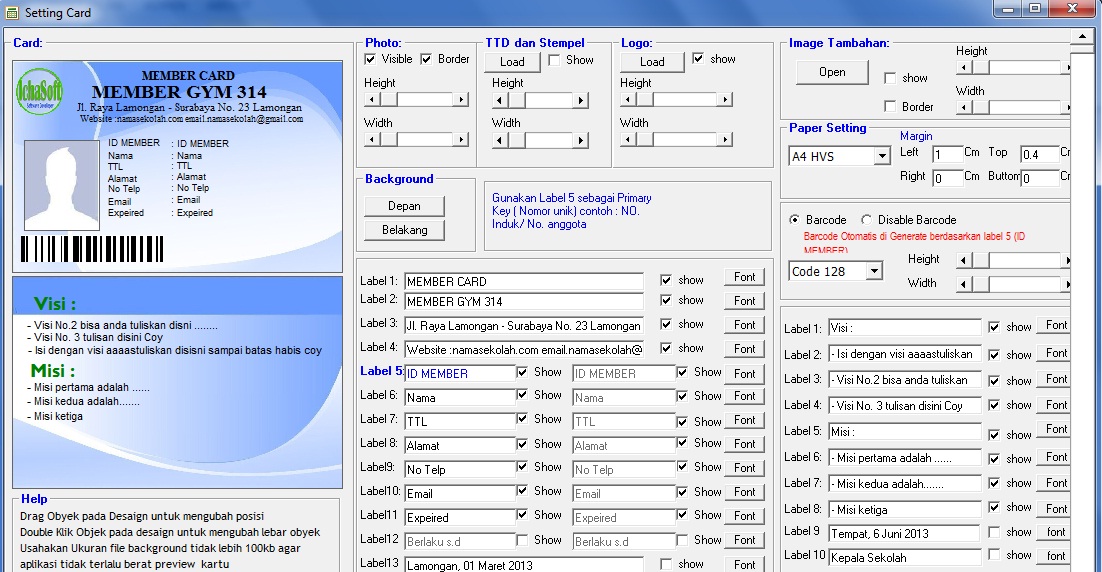
Task: Select the Disable Barcode radio button
Action: (866, 220)
